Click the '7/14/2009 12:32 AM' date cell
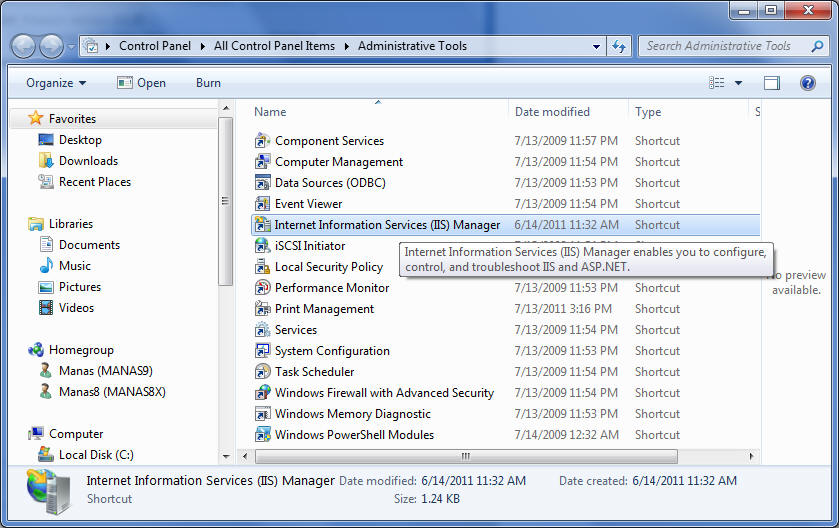Screen dimensions: 839x528 (567, 434)
